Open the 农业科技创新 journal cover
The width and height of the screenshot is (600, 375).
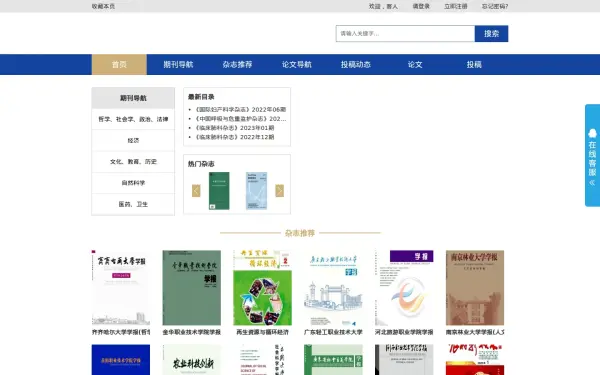[192, 360]
